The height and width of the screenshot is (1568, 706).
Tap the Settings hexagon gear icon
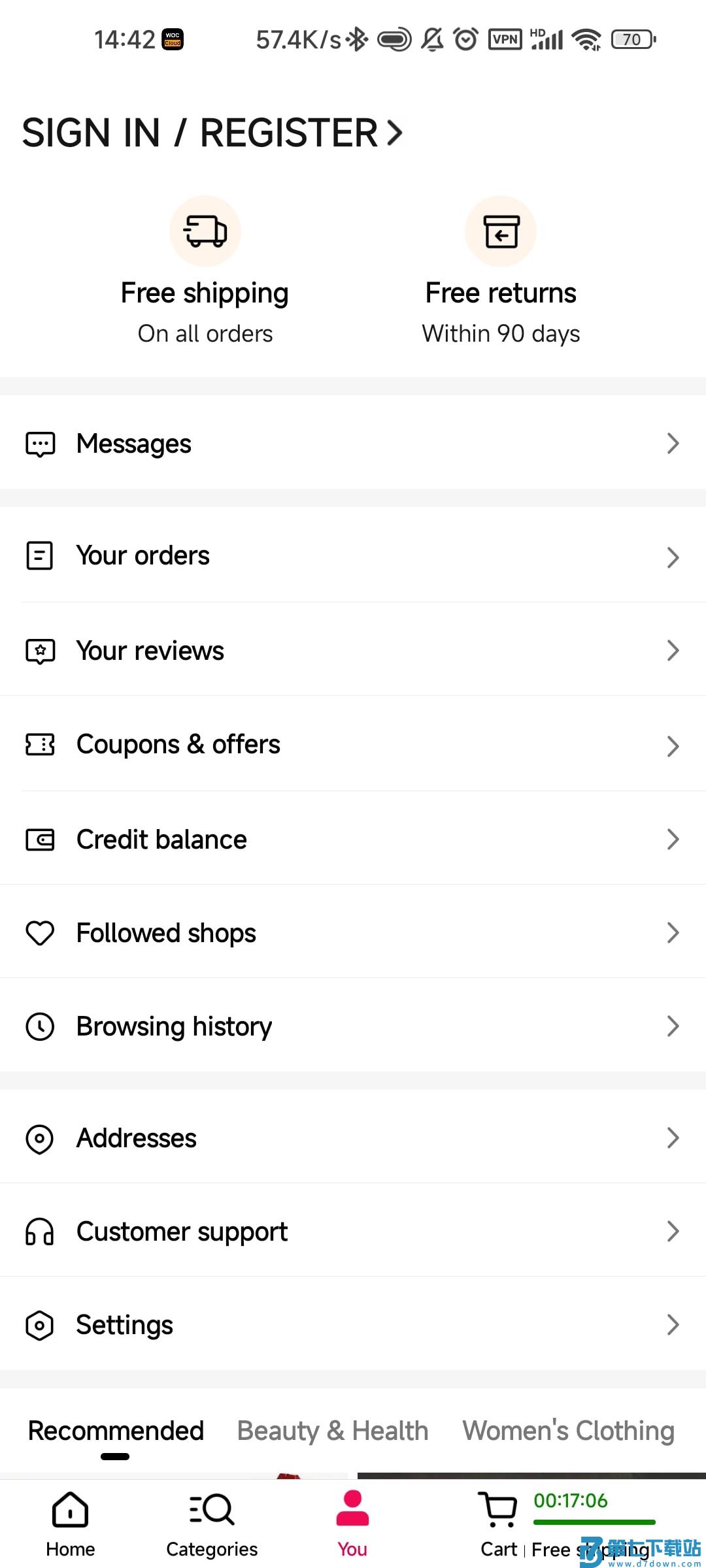[x=40, y=1325]
